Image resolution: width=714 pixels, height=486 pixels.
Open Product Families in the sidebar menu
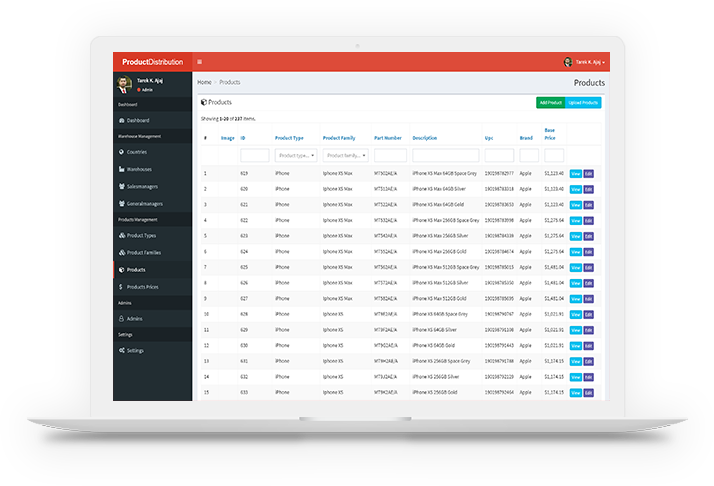coord(144,252)
